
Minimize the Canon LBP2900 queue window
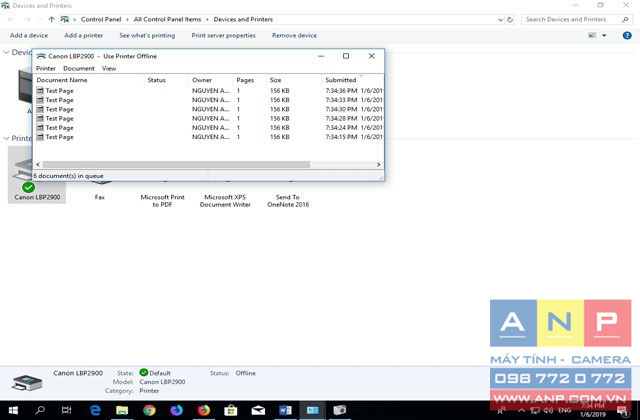[x=321, y=56]
